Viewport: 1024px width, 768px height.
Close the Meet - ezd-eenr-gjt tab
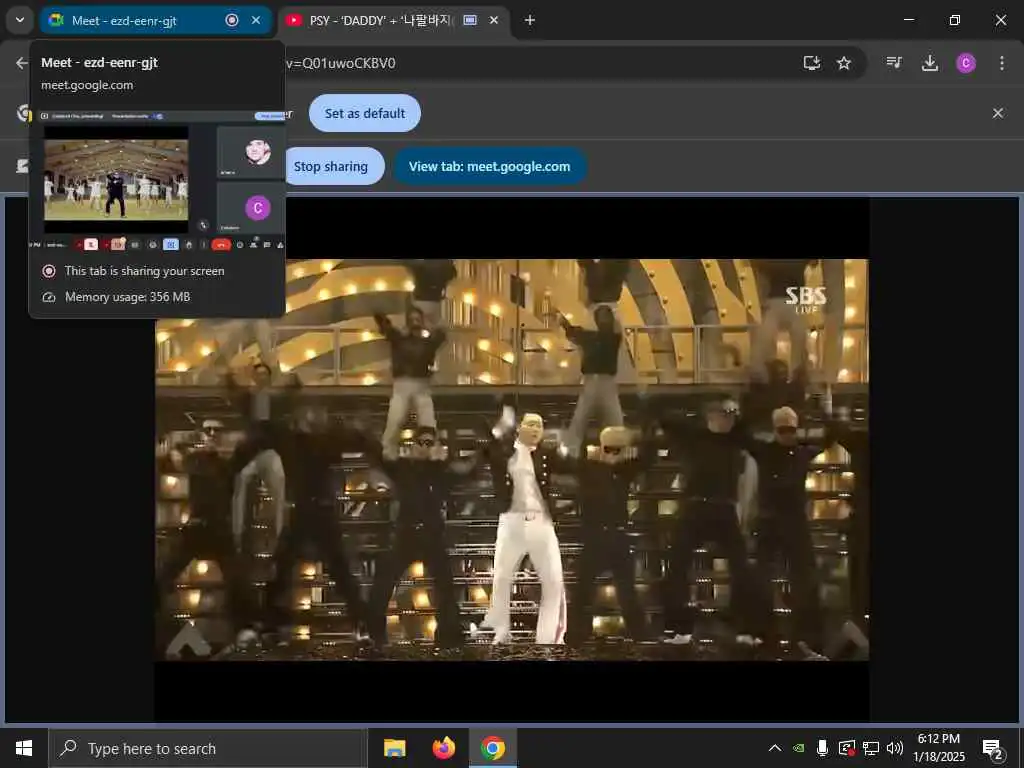click(x=256, y=20)
